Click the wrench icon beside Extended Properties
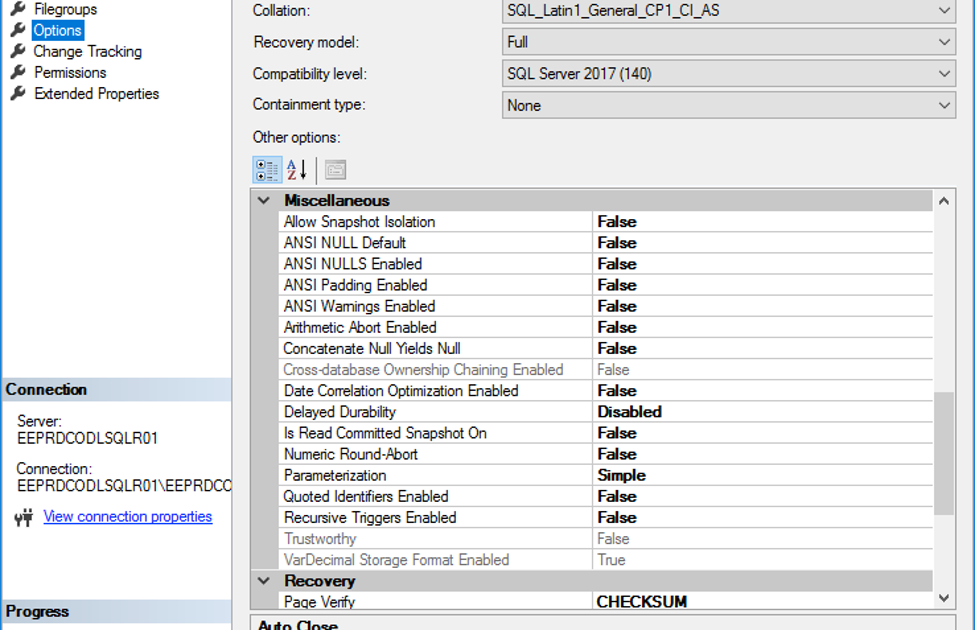The height and width of the screenshot is (630, 977). tap(17, 93)
